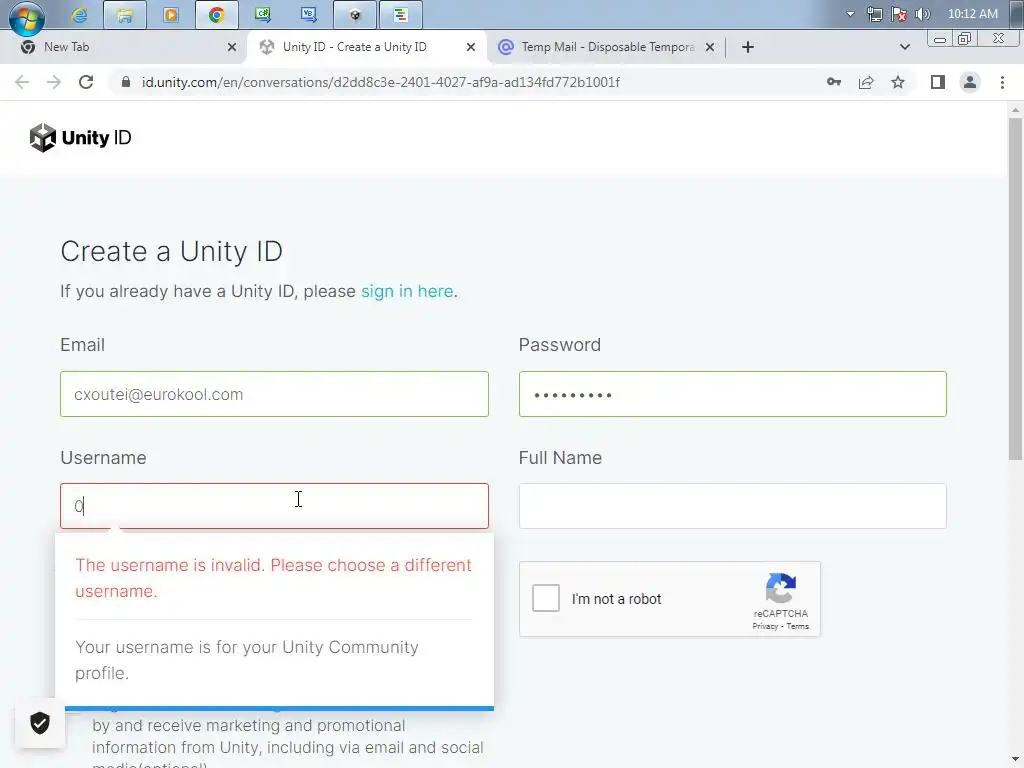Image resolution: width=1024 pixels, height=768 pixels.
Task: Open the Unity cube taskbar icon
Action: tap(355, 15)
